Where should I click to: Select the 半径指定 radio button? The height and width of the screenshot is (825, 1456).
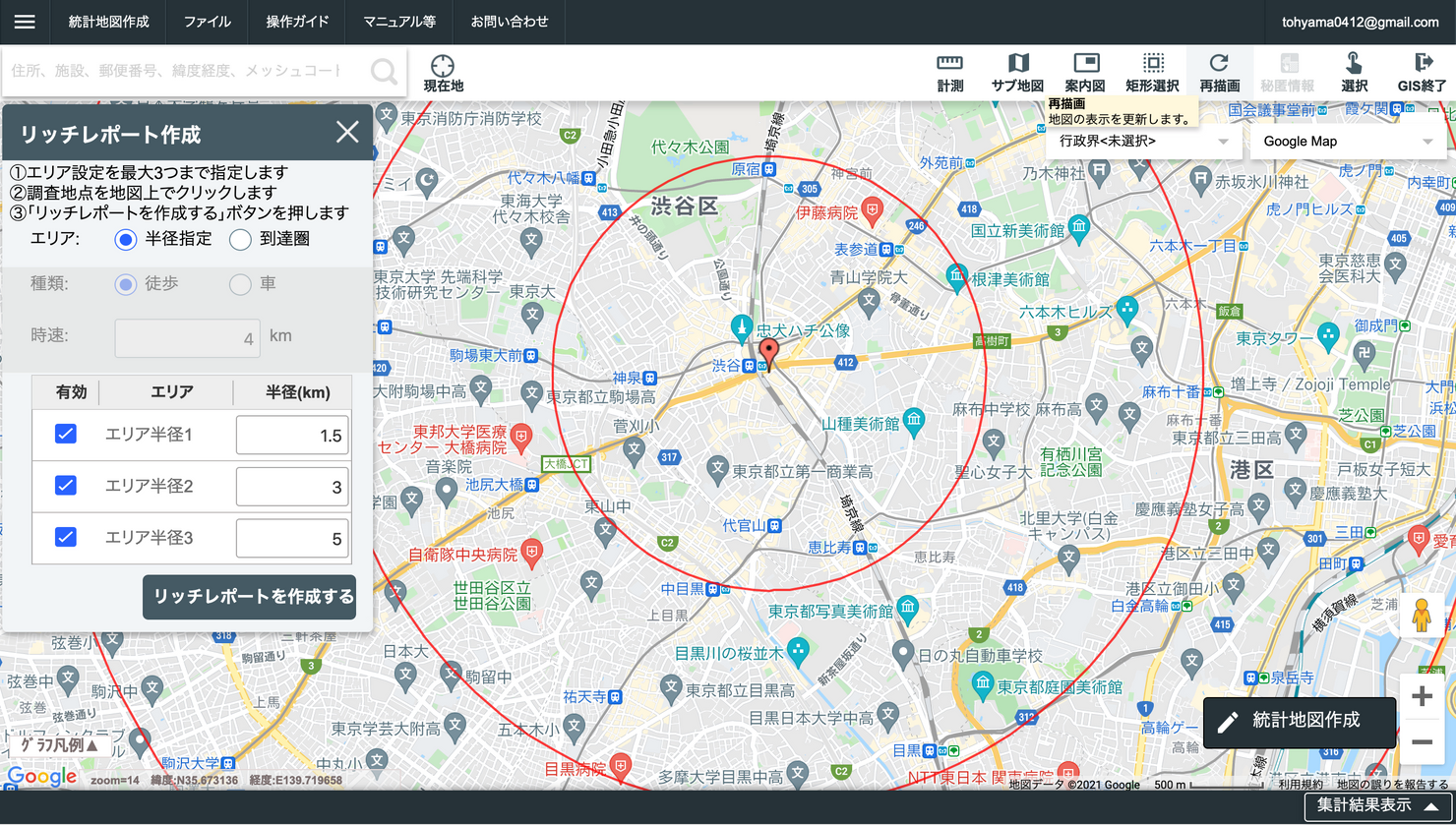pos(125,239)
